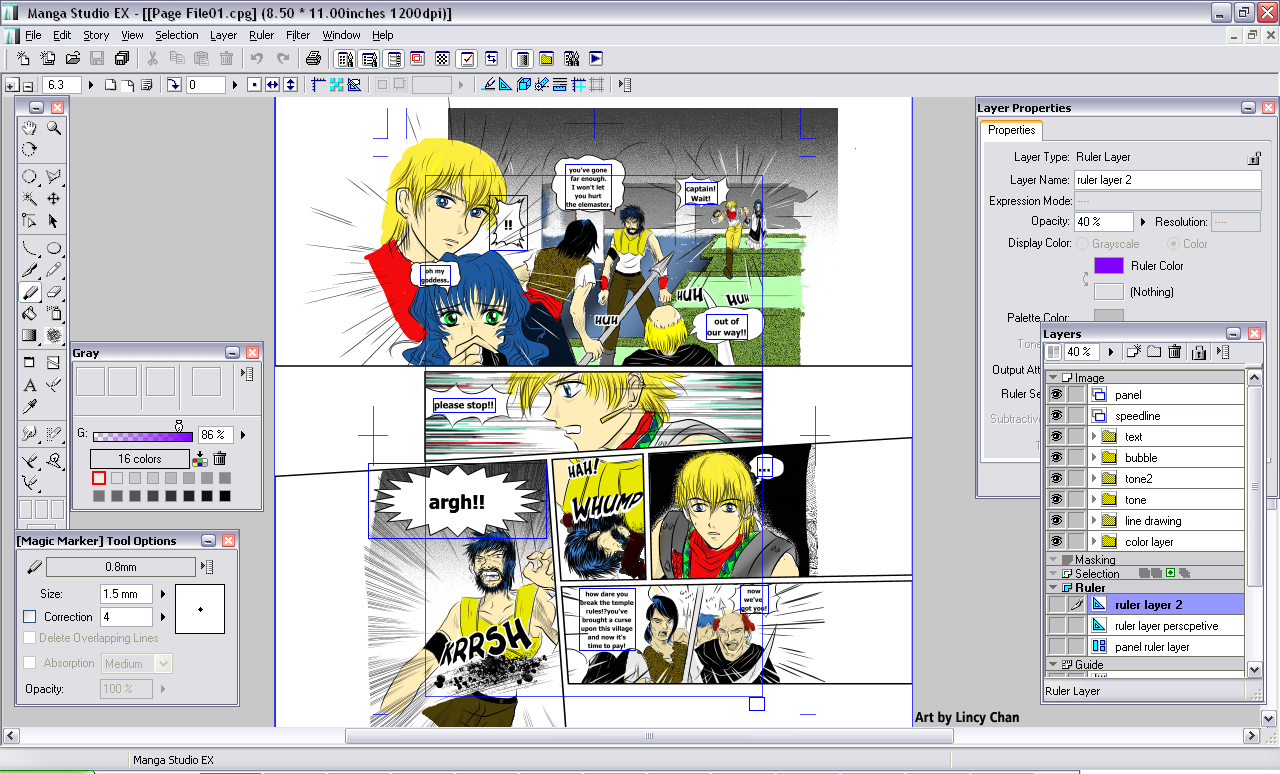Click the Print icon in toolbar

tap(313, 58)
